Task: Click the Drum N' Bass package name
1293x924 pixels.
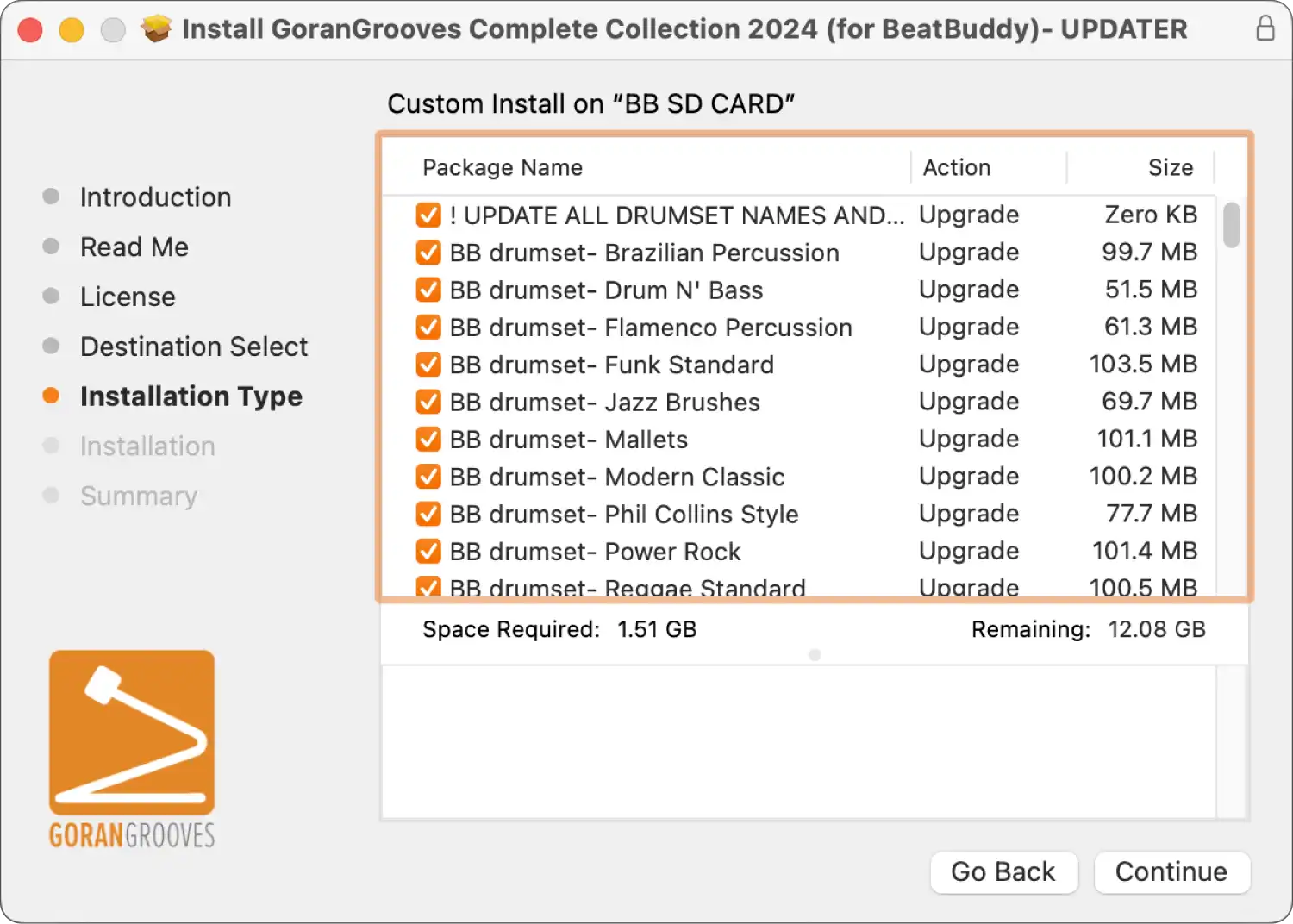Action: [x=607, y=290]
